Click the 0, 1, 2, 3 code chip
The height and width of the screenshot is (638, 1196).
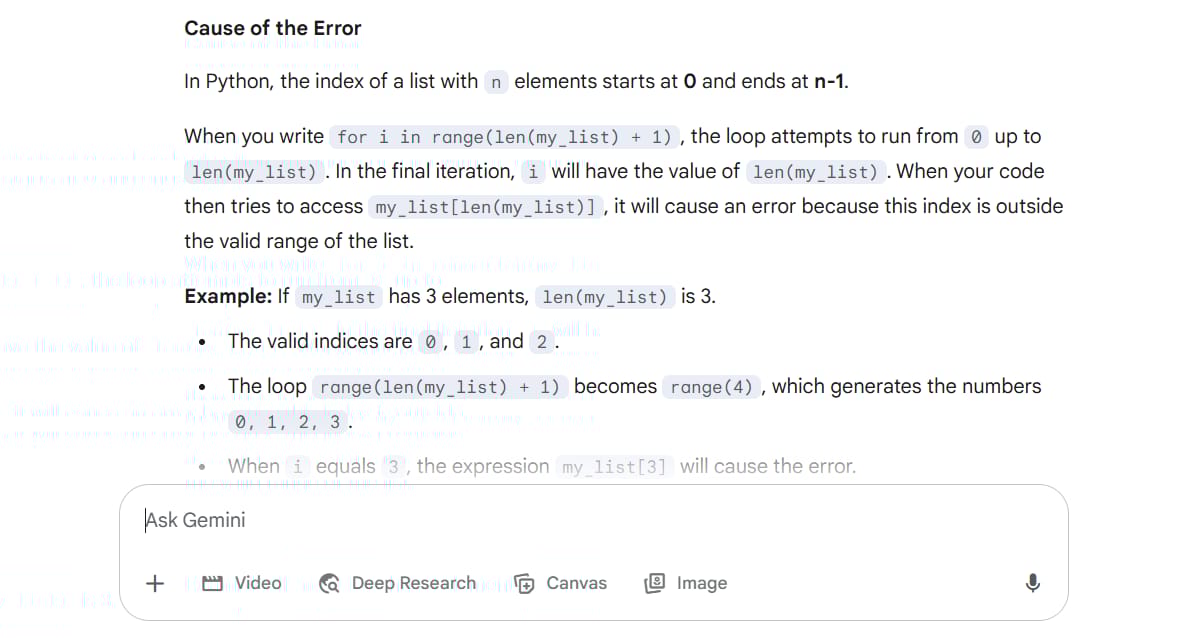[288, 422]
